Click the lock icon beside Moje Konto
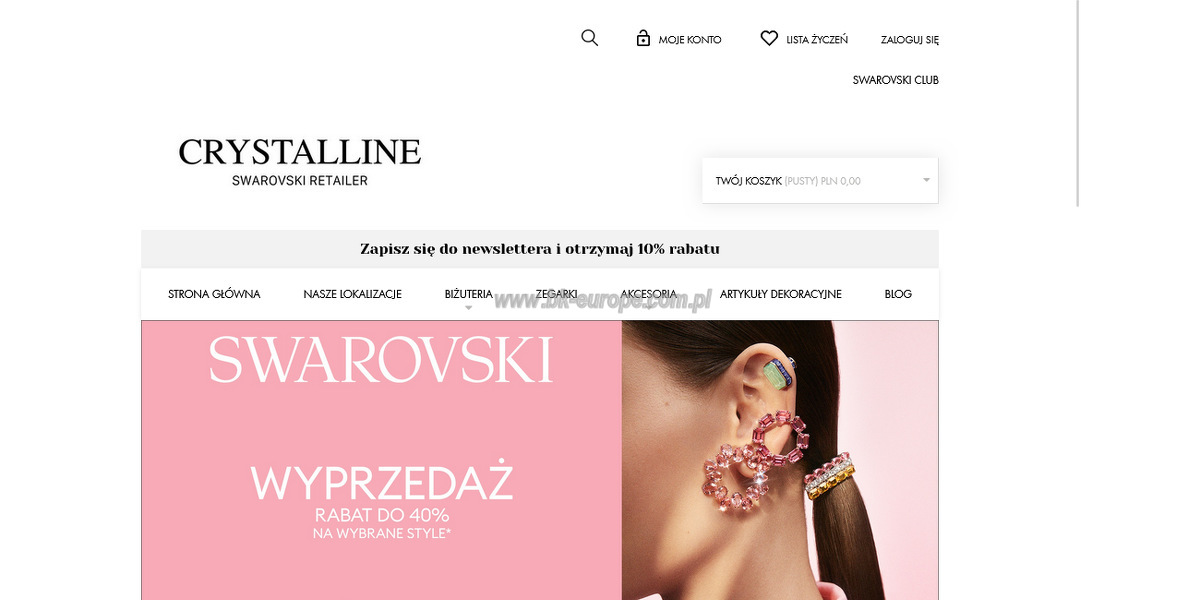The height and width of the screenshot is (600, 1200). pyautogui.click(x=643, y=38)
